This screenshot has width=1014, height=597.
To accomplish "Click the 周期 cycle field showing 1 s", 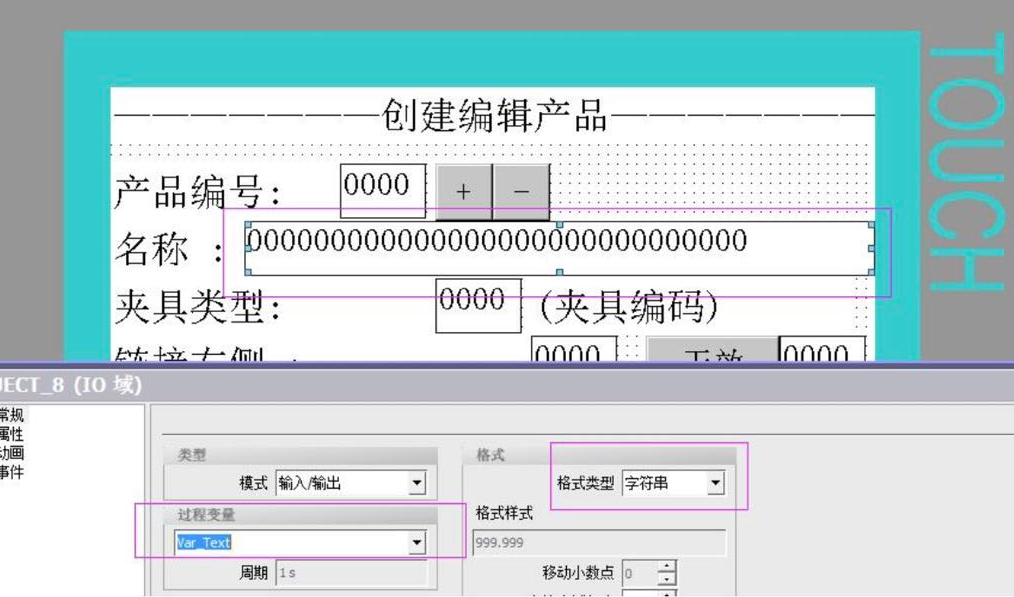I will point(350,574).
